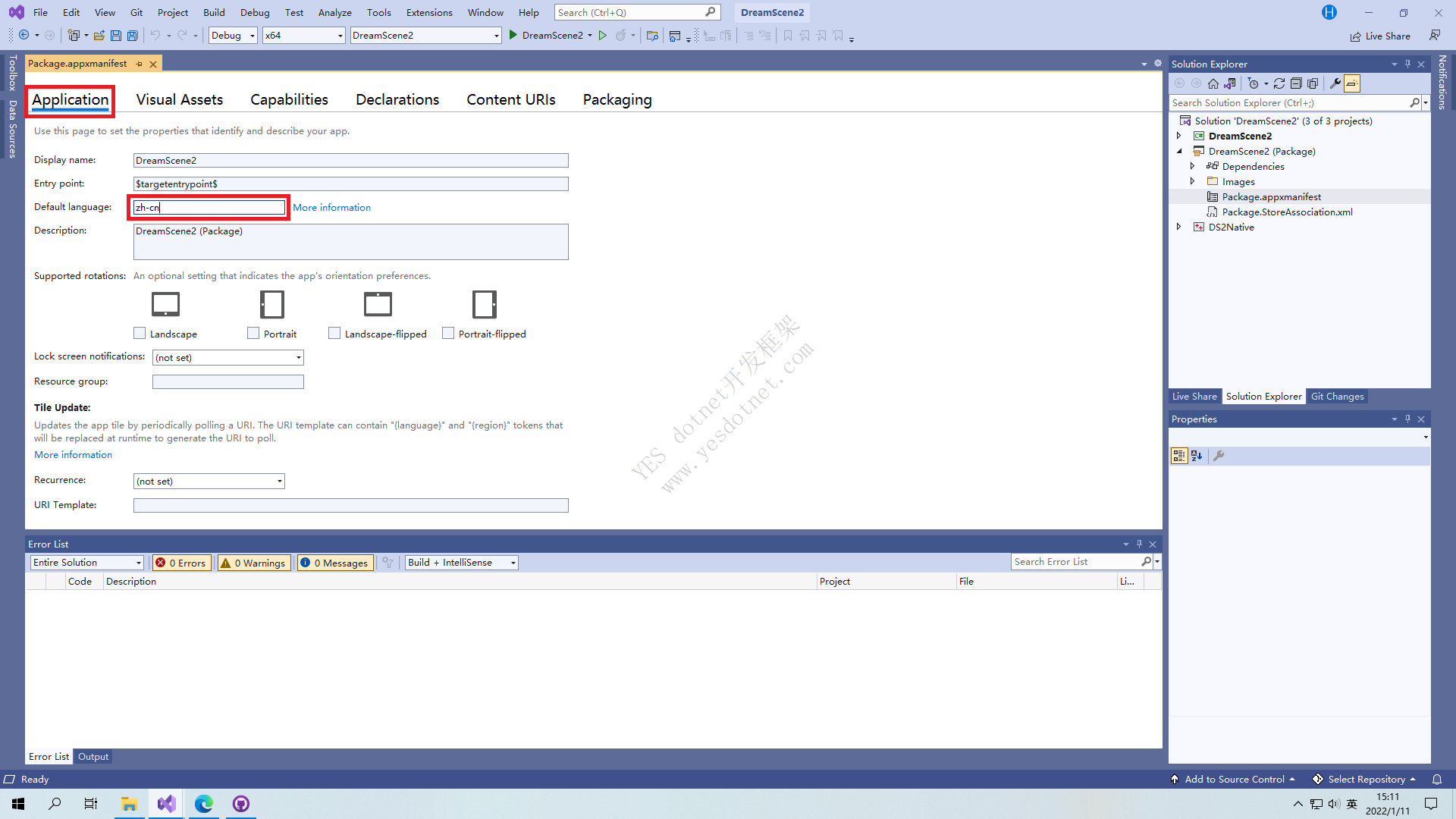The height and width of the screenshot is (819, 1456).
Task: Click the Open File folder icon
Action: 99,36
